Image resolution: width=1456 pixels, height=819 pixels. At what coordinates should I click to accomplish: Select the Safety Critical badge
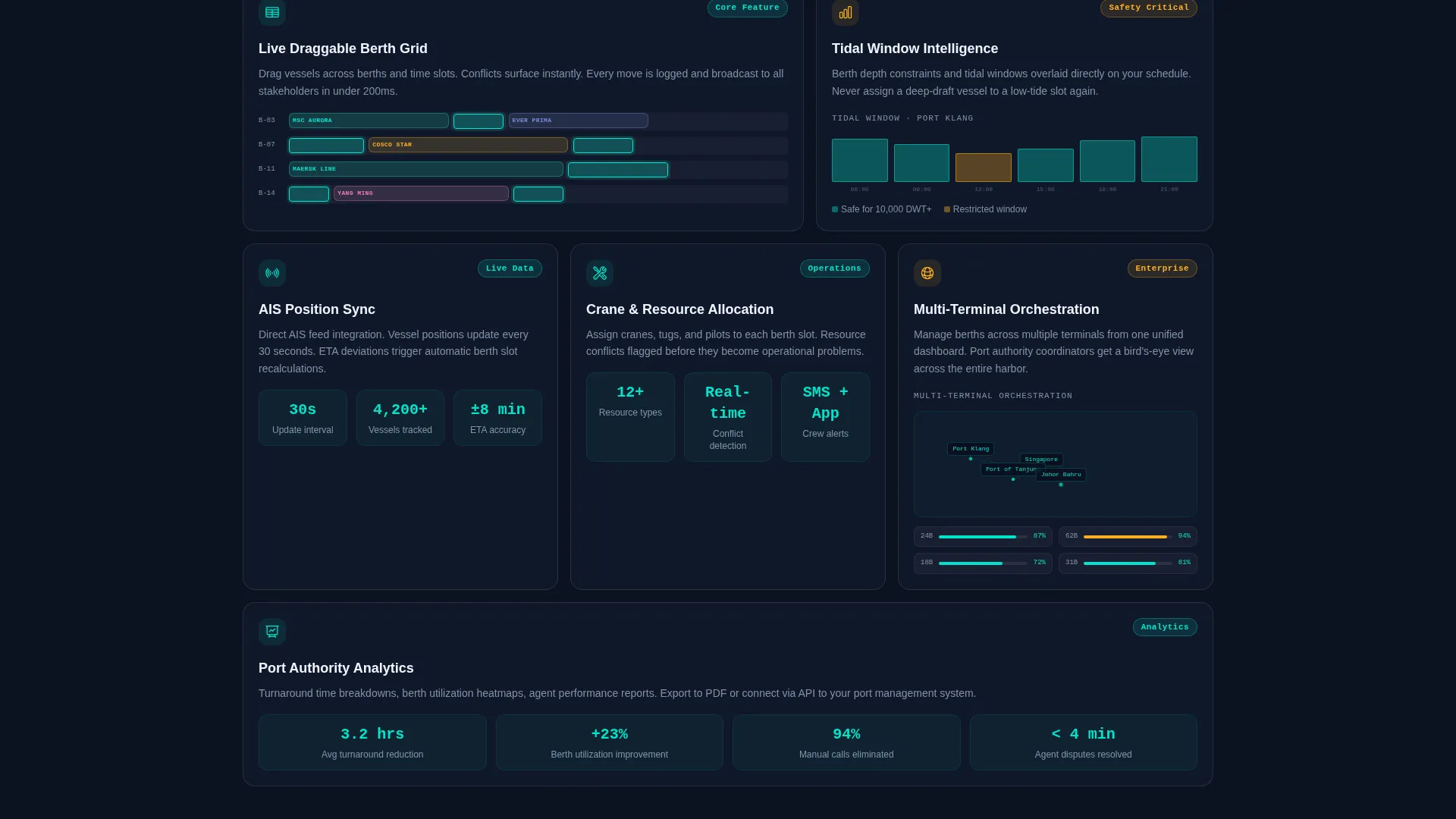tap(1149, 8)
